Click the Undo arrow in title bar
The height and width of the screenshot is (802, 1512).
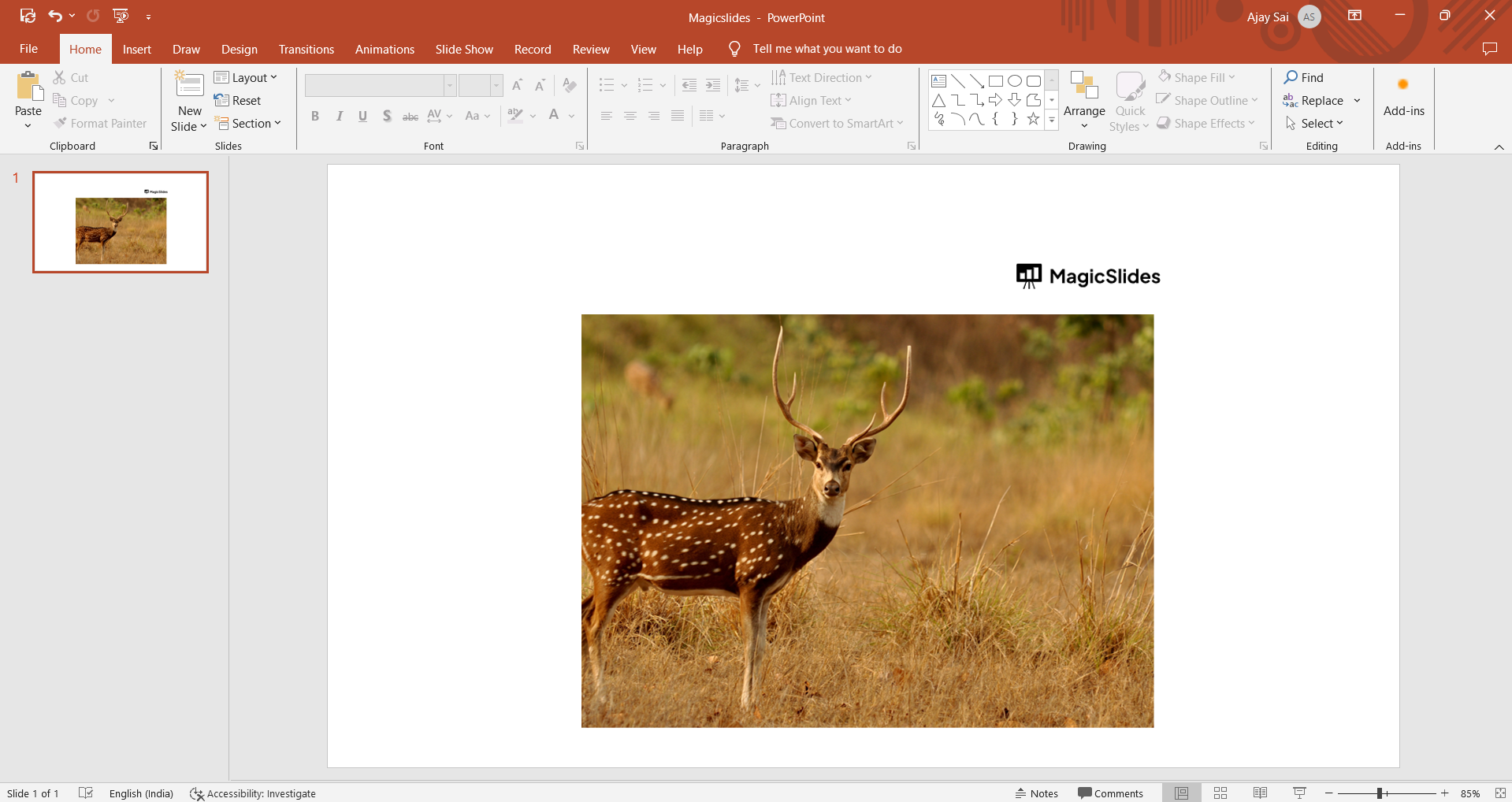pos(54,16)
